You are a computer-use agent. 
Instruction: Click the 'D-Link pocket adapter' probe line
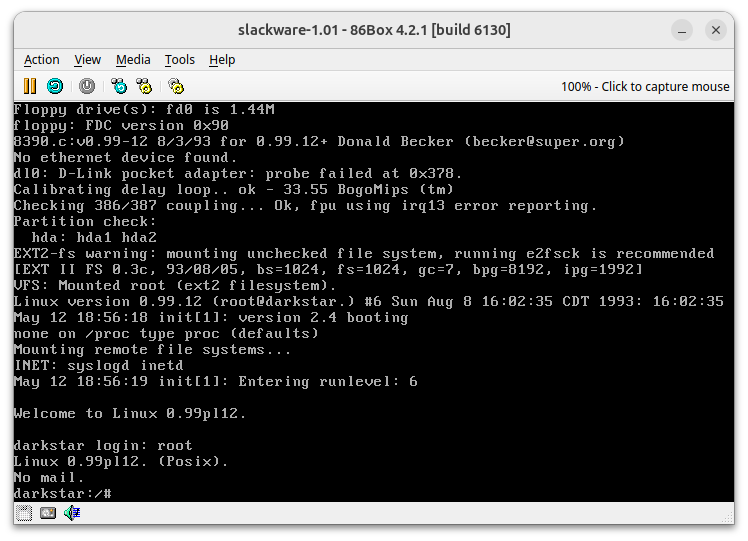(238, 174)
